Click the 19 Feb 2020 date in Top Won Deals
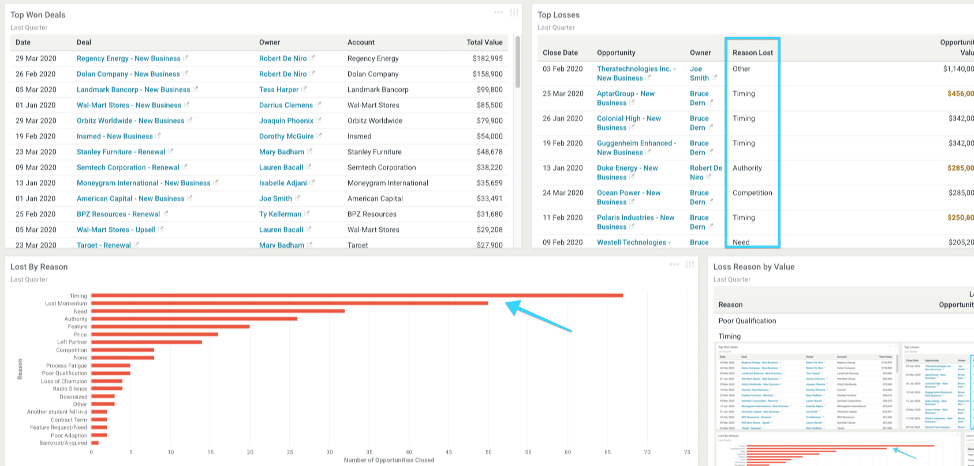The height and width of the screenshot is (466, 974). [x=35, y=136]
